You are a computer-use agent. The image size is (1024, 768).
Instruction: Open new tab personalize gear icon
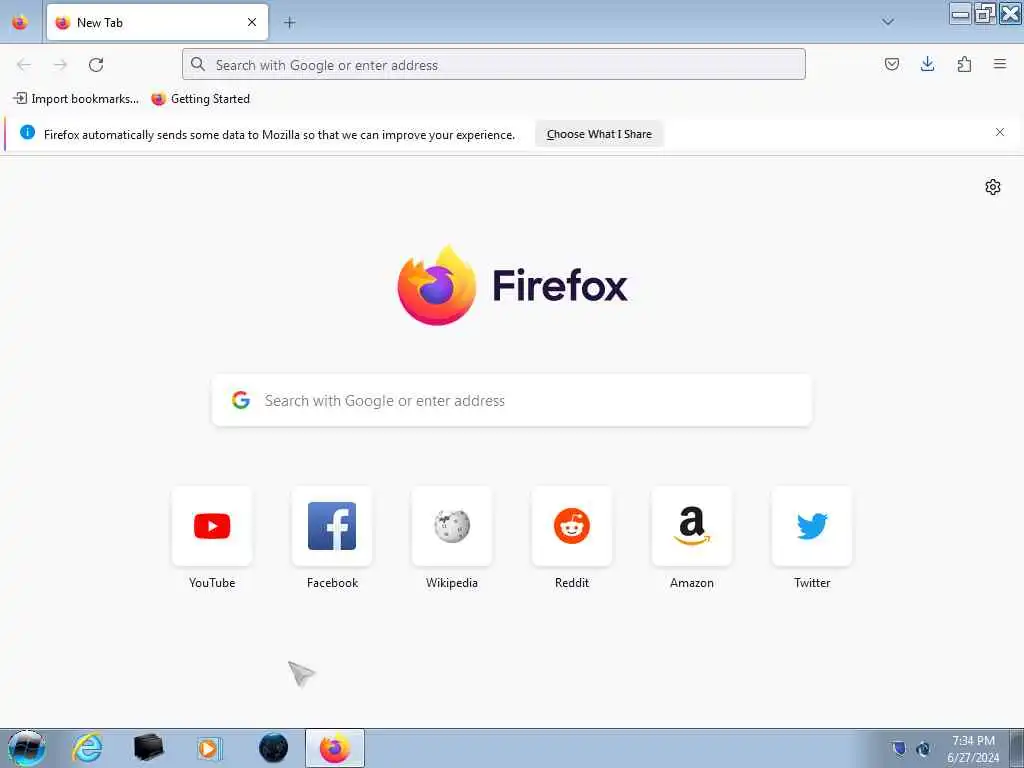pos(993,187)
